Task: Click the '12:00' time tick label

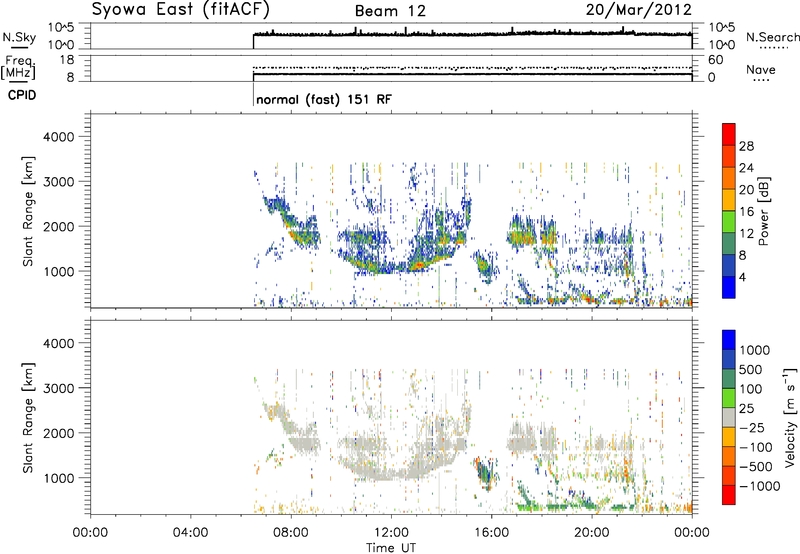Action: tap(391, 533)
